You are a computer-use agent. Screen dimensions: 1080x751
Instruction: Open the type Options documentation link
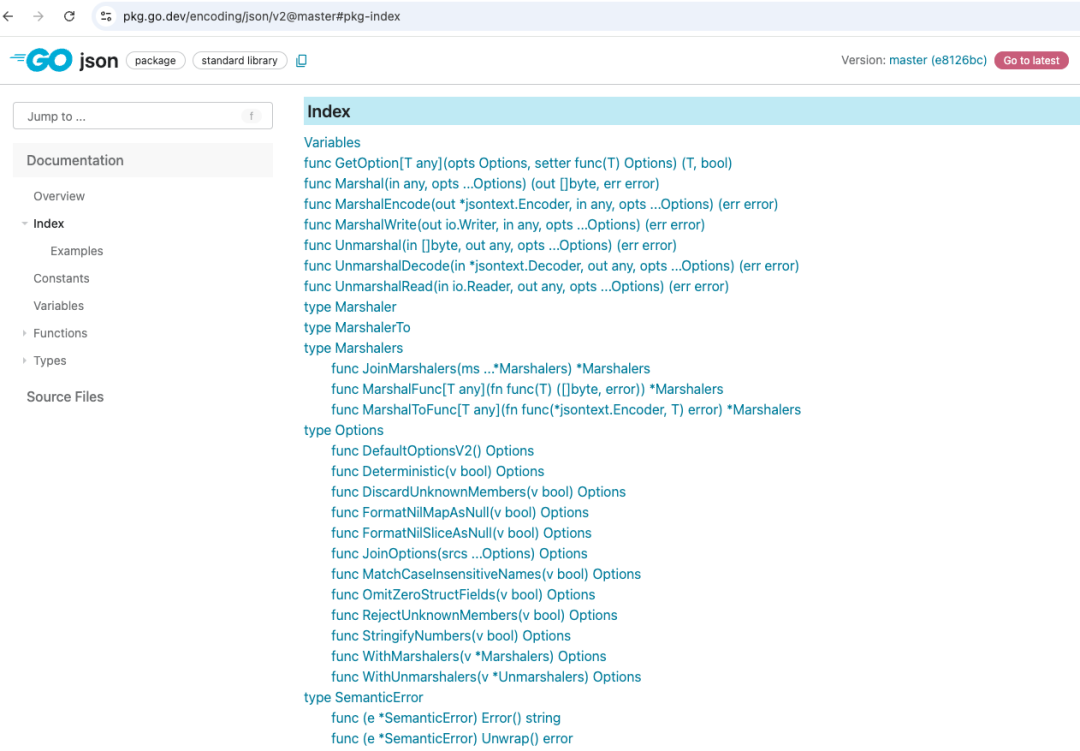point(343,430)
